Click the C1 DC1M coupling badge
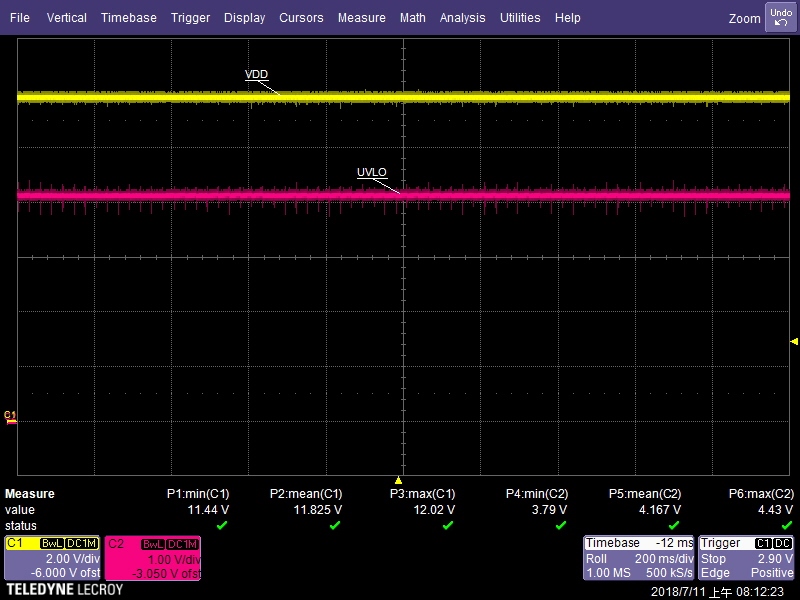 pos(82,544)
